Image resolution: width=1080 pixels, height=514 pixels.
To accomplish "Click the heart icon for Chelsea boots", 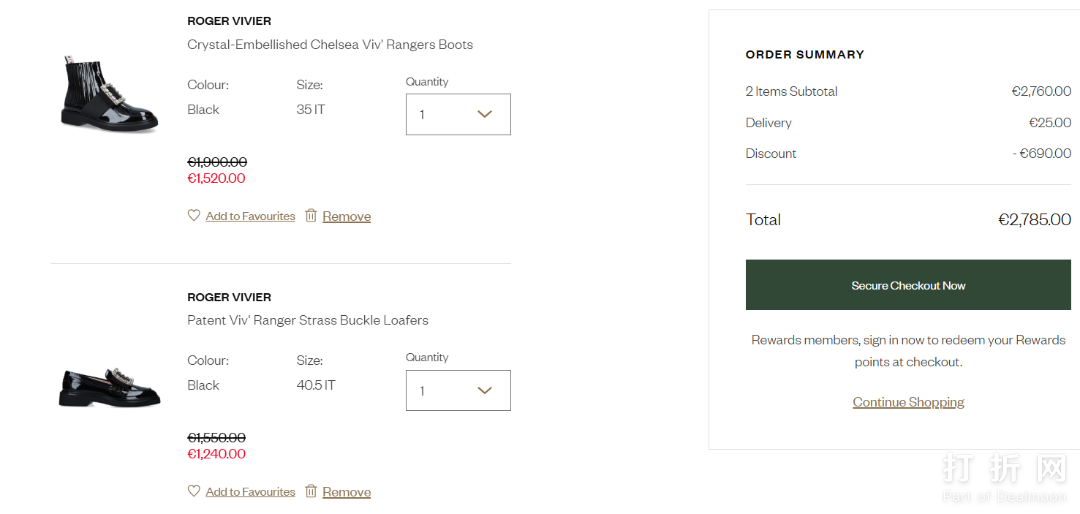I will (x=194, y=215).
